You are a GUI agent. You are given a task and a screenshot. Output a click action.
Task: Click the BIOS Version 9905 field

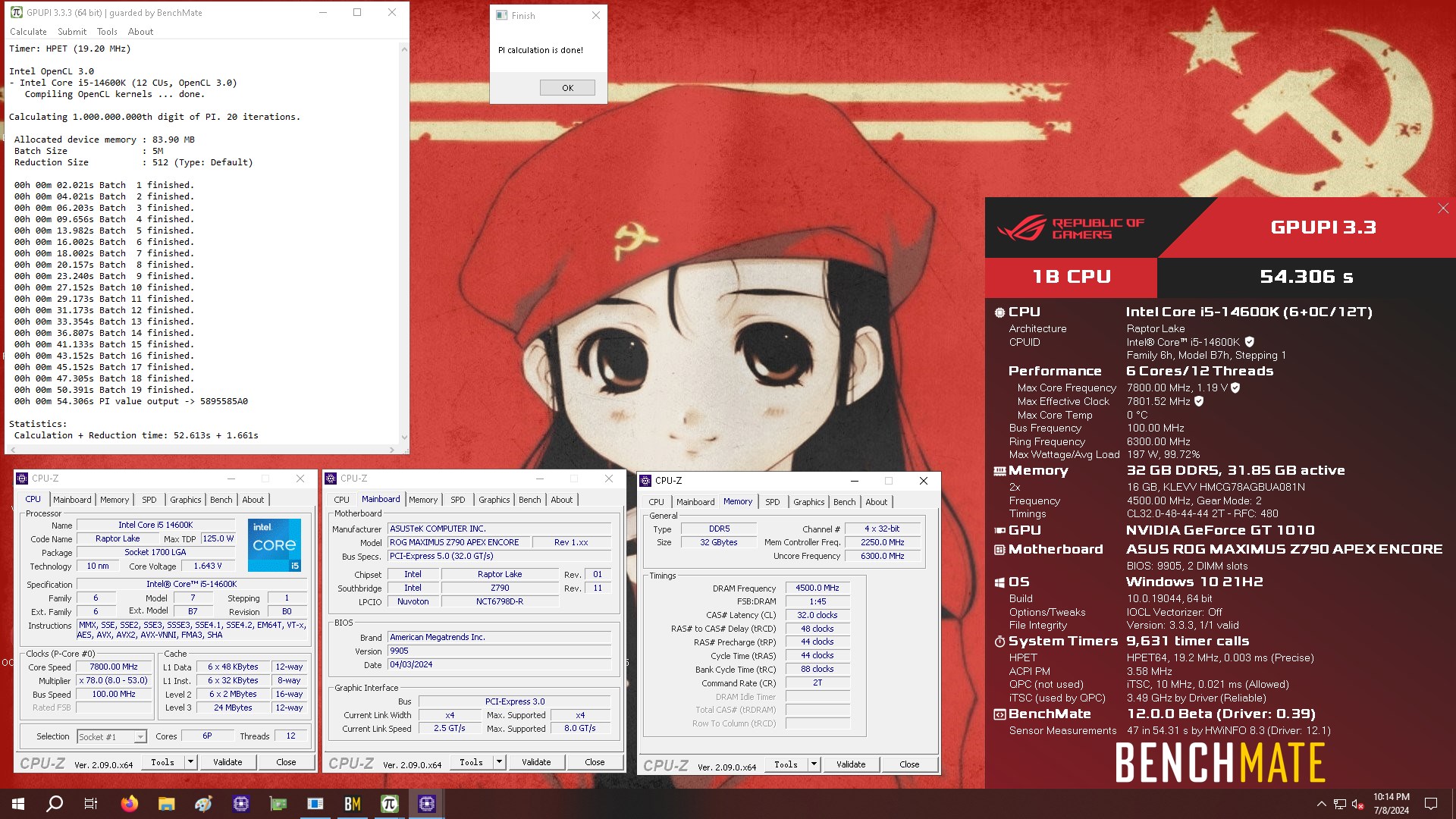coord(499,651)
